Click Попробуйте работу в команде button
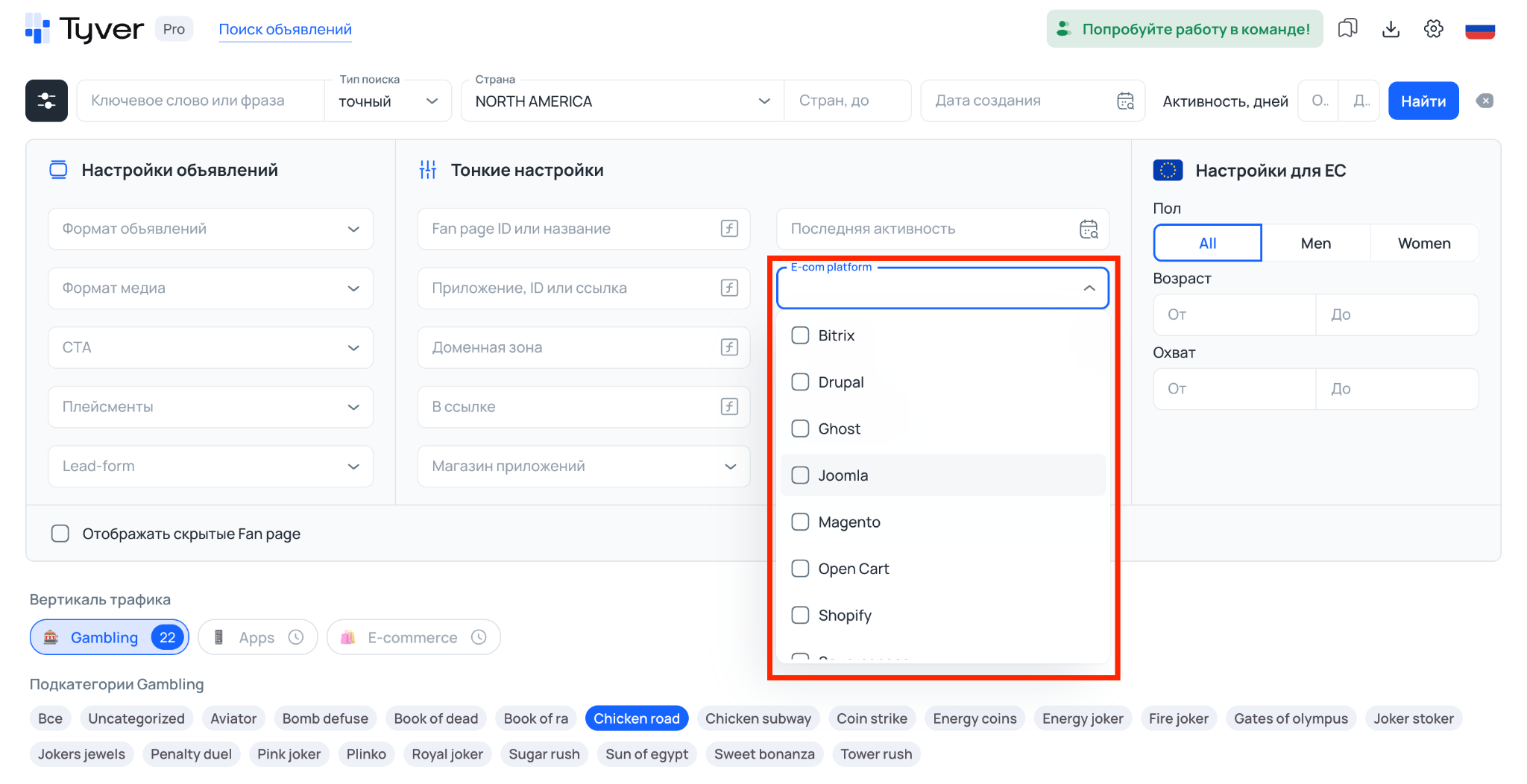This screenshot has width=1527, height=784. click(x=1185, y=29)
